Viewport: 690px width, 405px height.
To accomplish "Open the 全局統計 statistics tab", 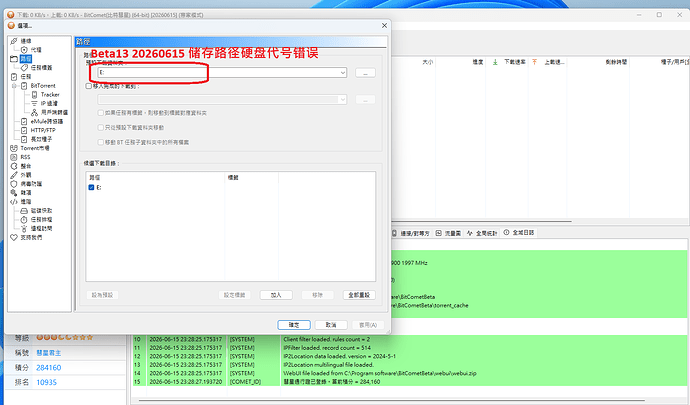I will tap(482, 233).
